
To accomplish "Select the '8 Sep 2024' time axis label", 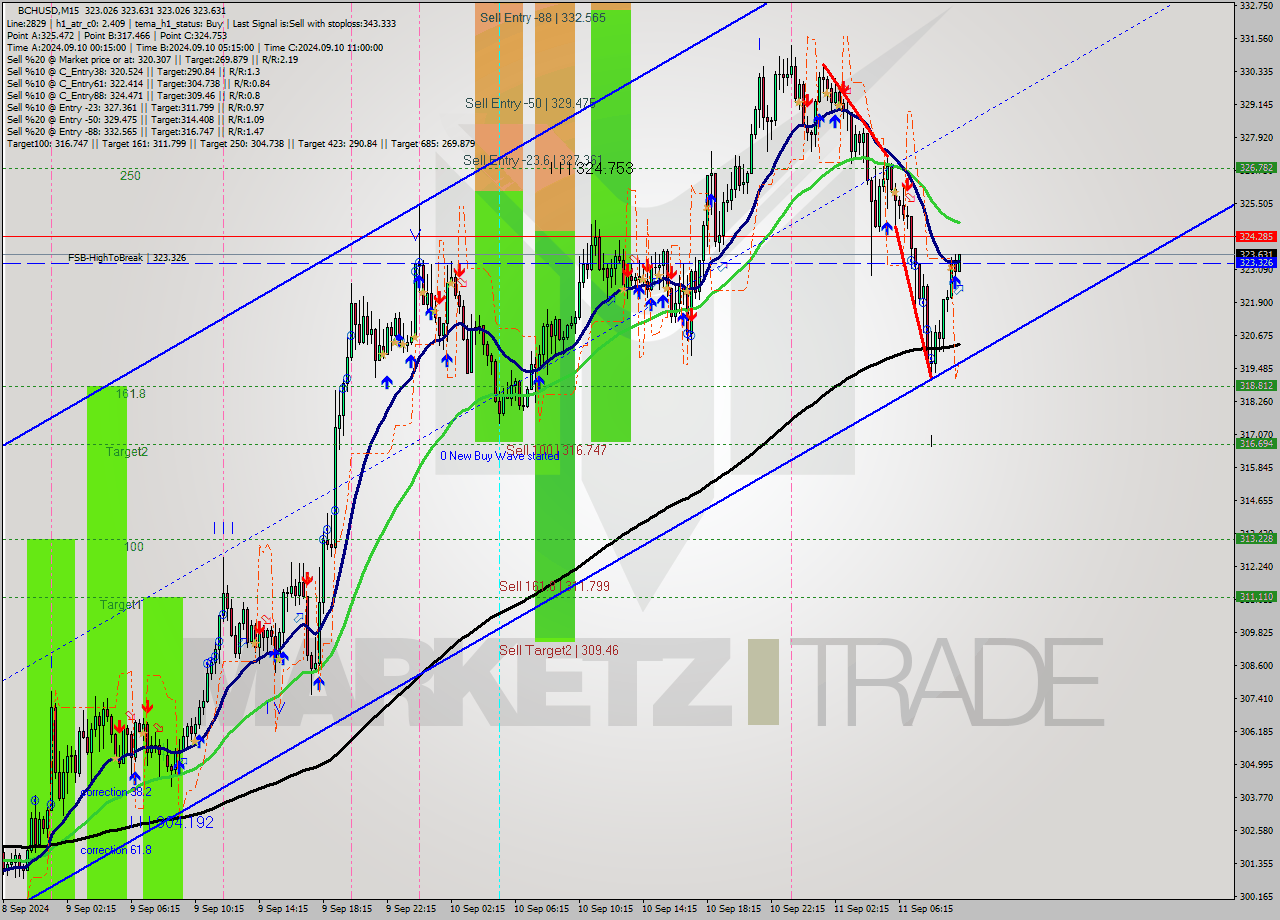I will (27, 909).
